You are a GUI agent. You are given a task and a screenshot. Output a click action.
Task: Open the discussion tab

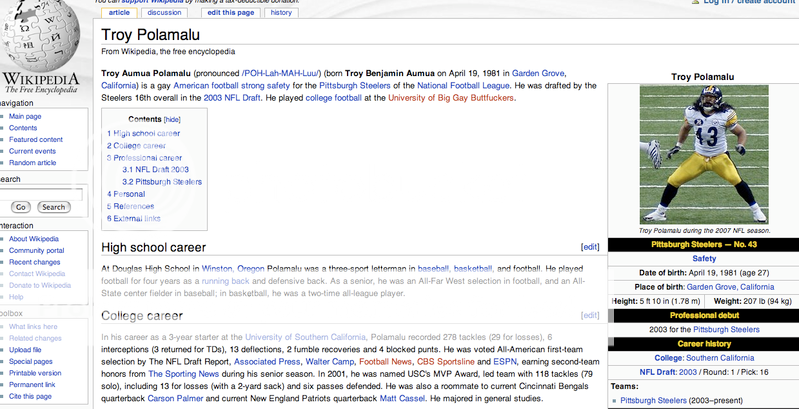(x=163, y=12)
